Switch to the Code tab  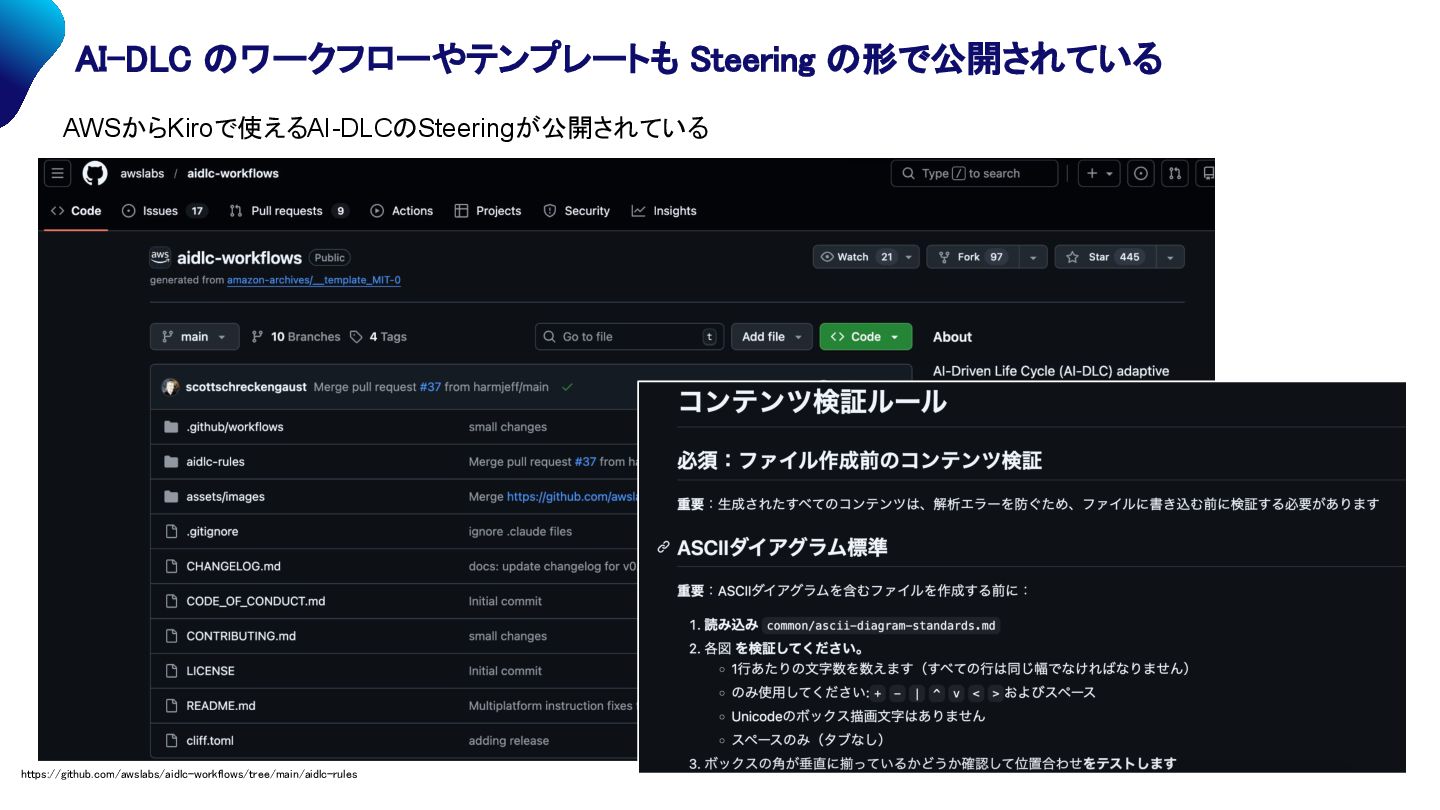pos(76,211)
